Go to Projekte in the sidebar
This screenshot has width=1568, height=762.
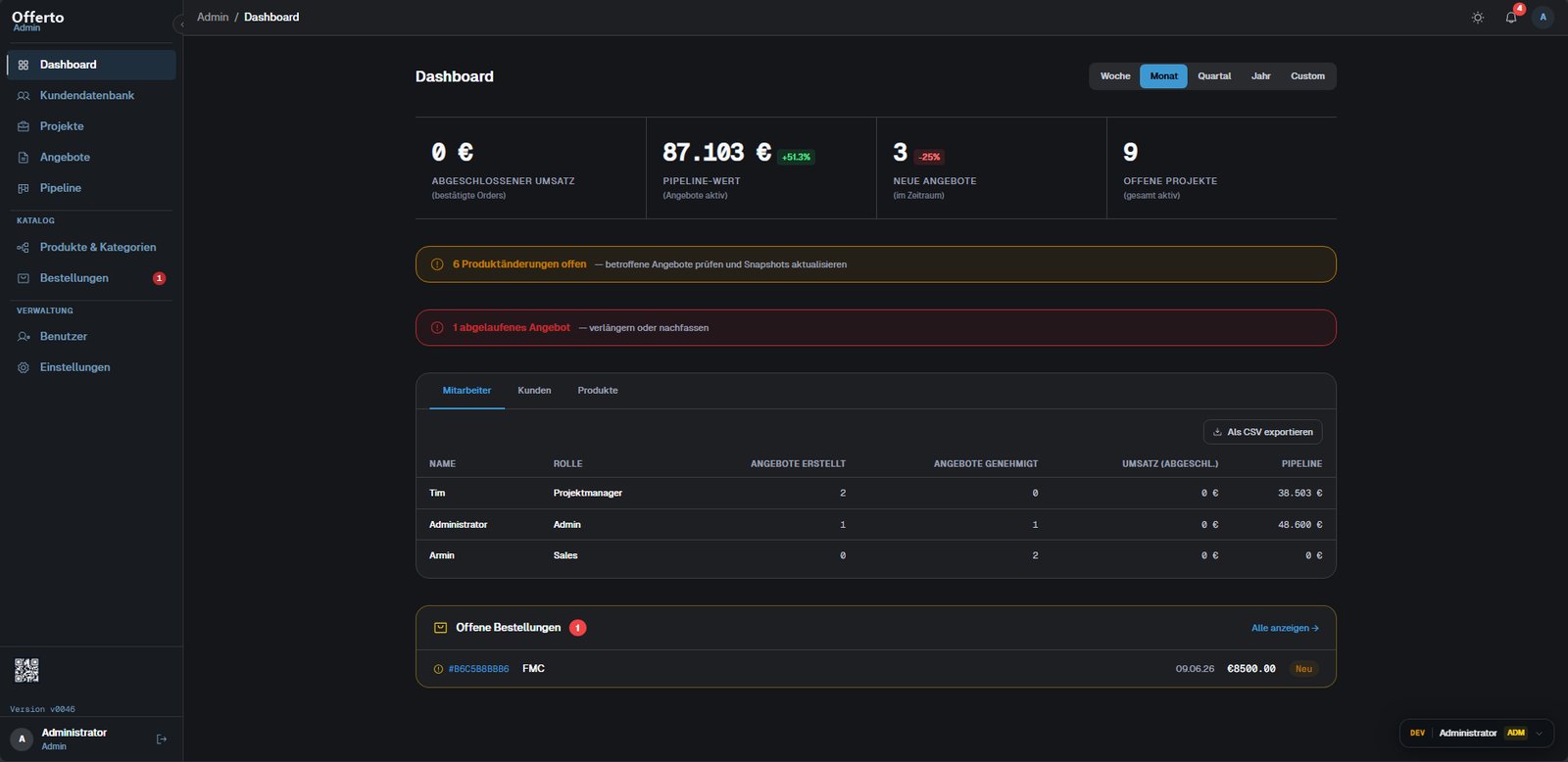point(91,126)
